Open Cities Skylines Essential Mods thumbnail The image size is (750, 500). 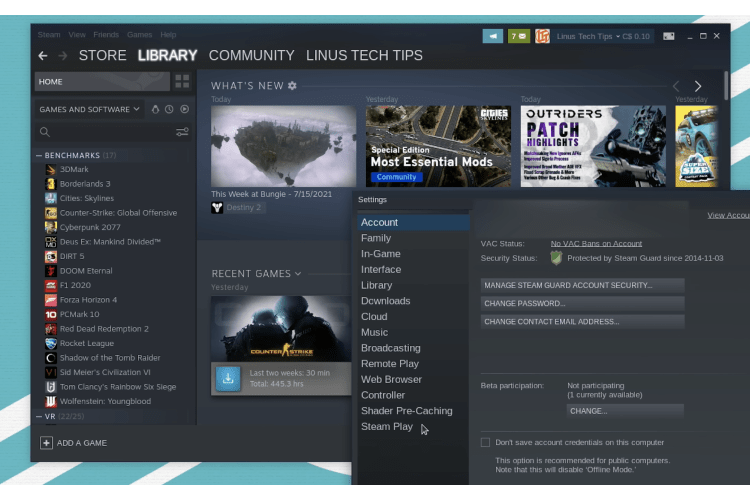tap(438, 146)
